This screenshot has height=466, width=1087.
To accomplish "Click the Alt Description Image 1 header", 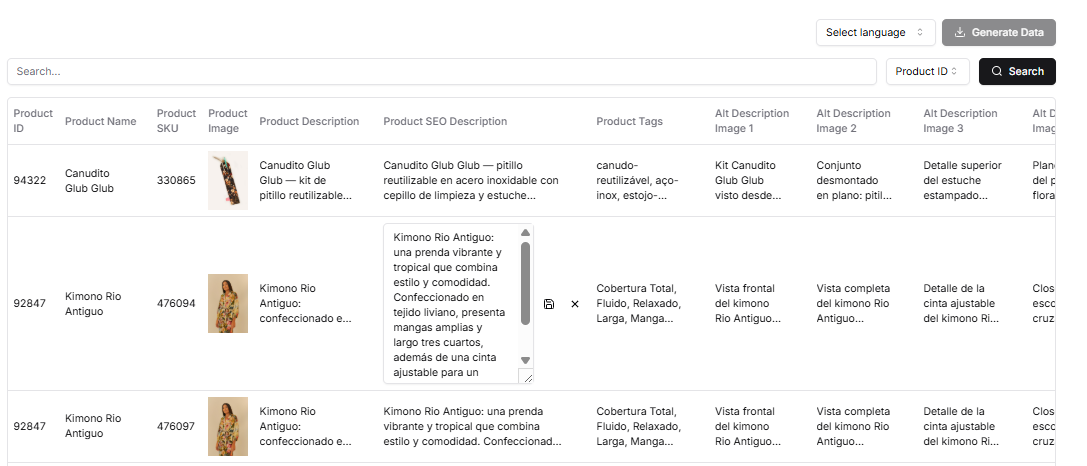I will pos(751,121).
